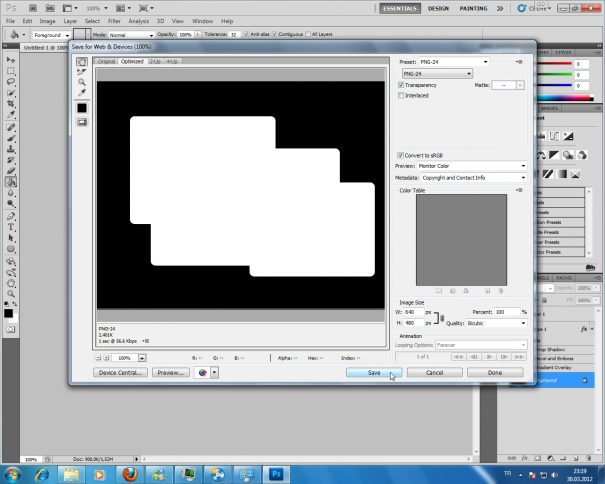This screenshot has height=484, width=605.
Task: Select the Pen tool
Action: (11, 216)
